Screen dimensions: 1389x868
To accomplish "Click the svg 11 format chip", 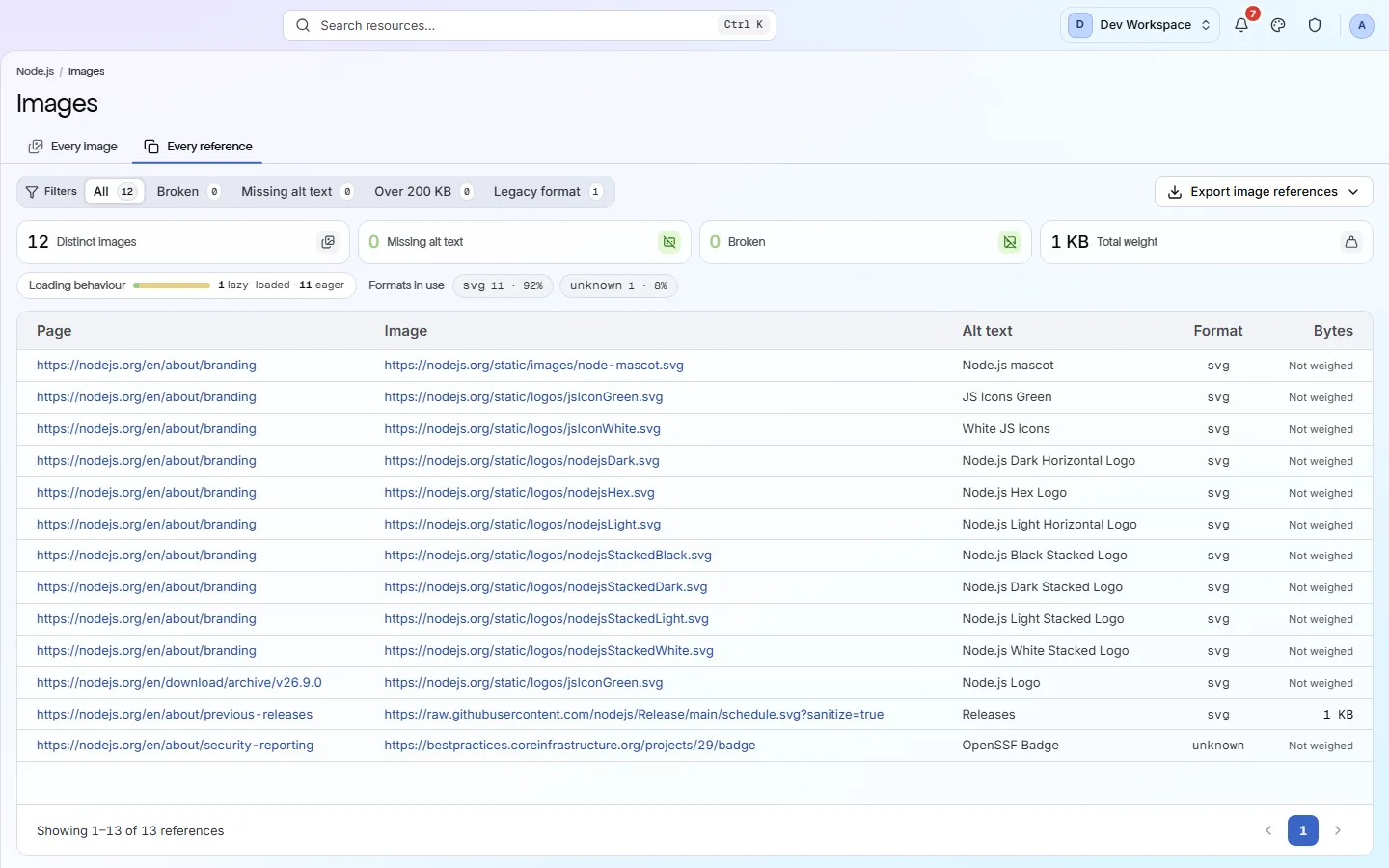I will (503, 285).
